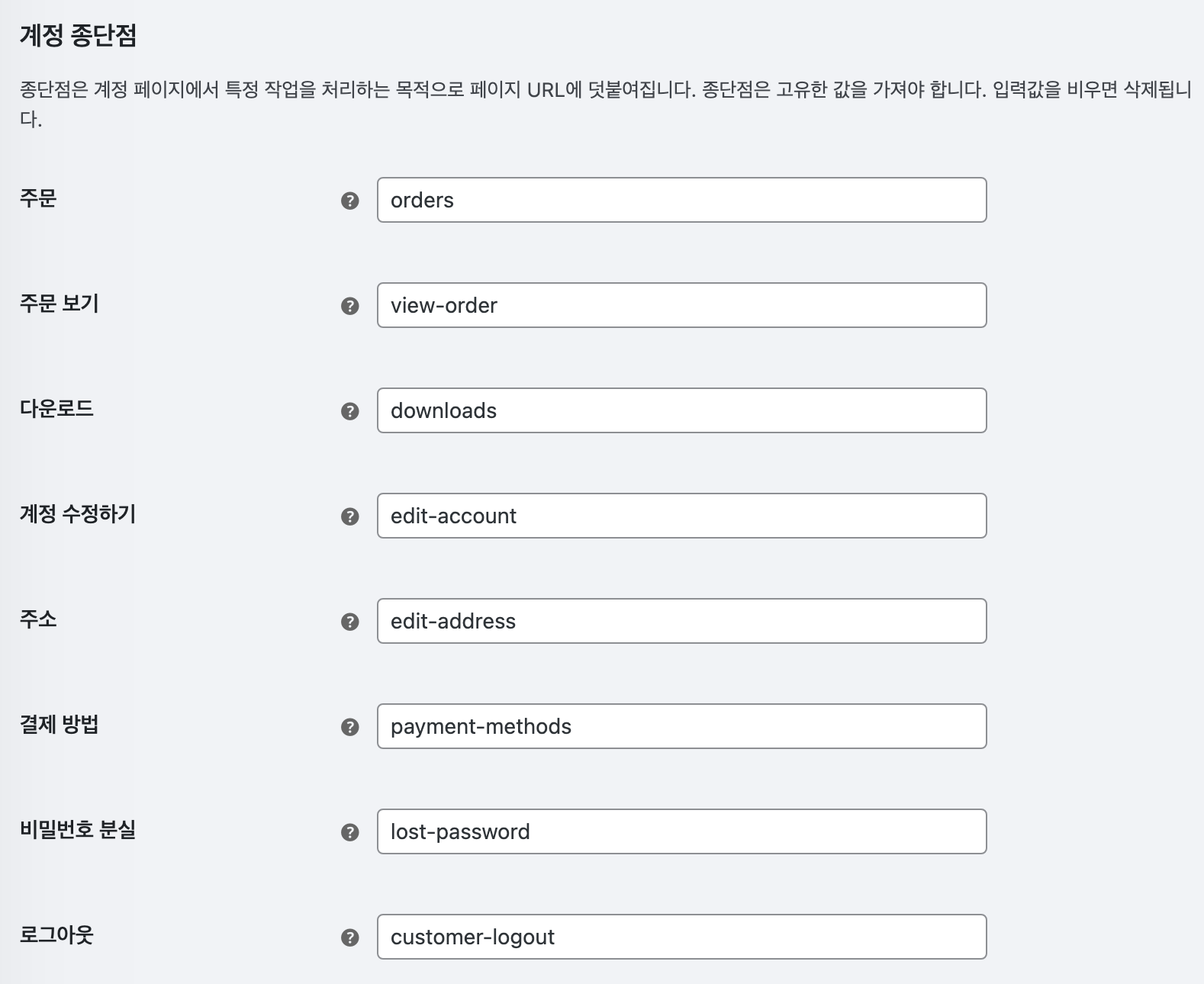
Task: Click the help icon next to 주문
Action: [349, 201]
